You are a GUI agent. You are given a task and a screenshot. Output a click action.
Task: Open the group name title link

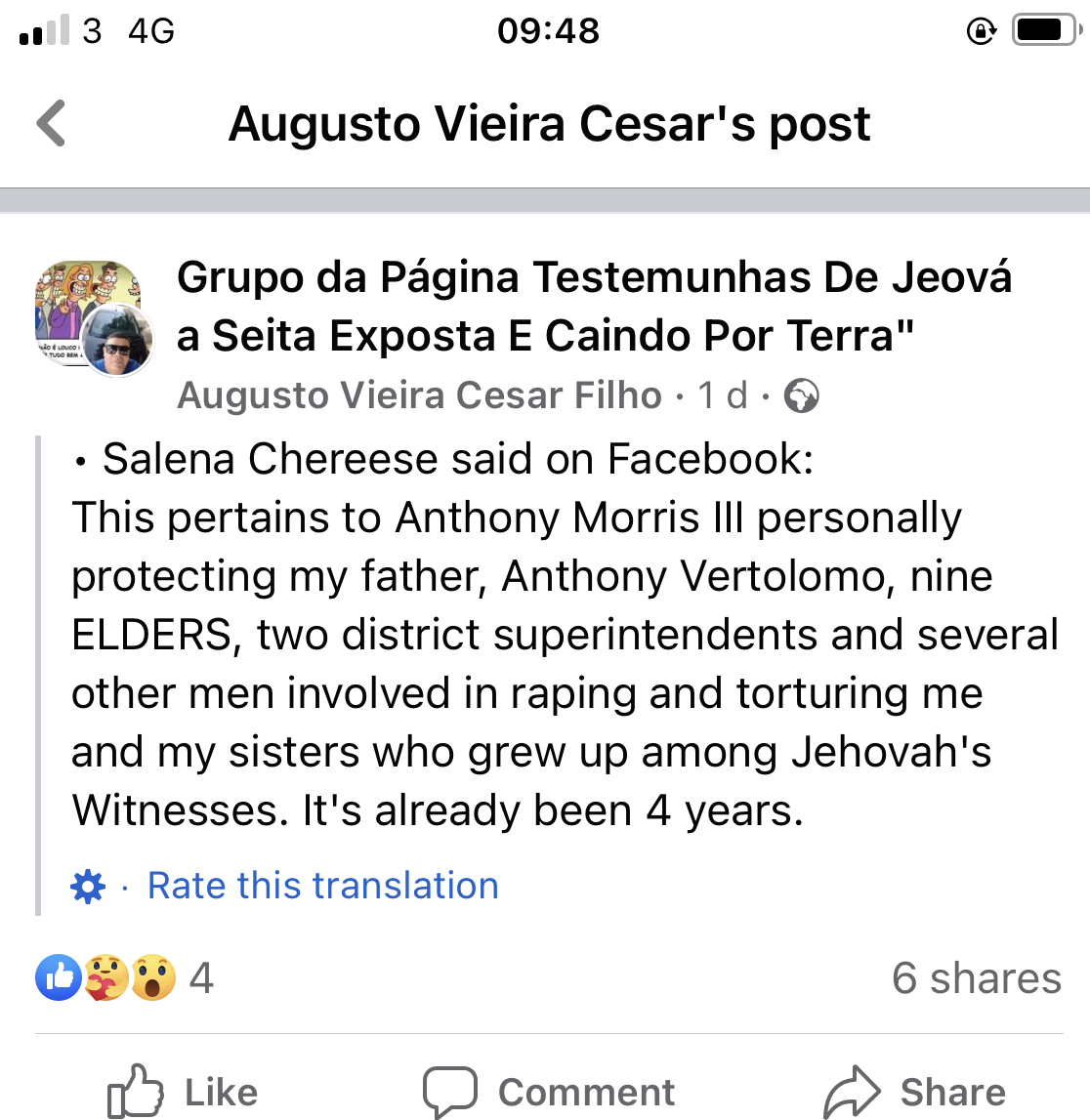point(594,307)
